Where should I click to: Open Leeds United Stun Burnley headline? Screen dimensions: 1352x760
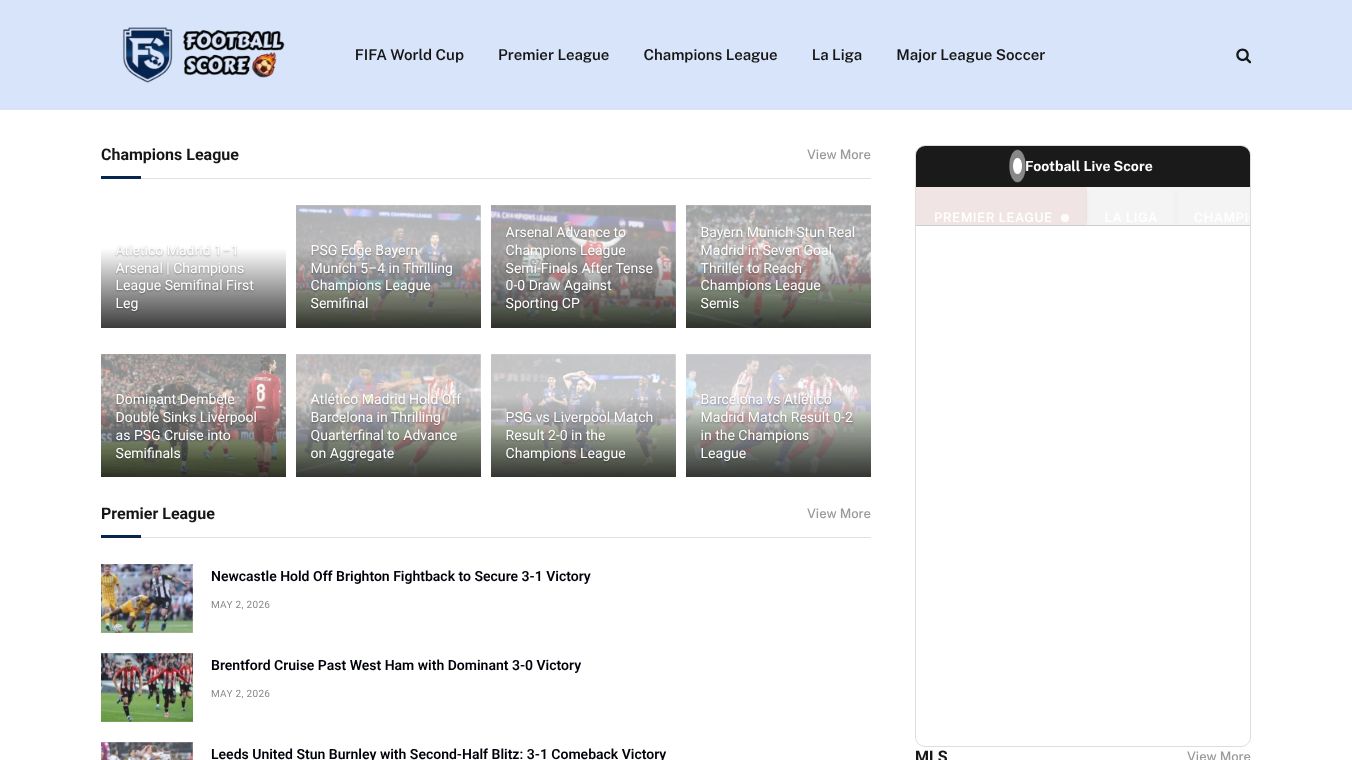tap(438, 753)
